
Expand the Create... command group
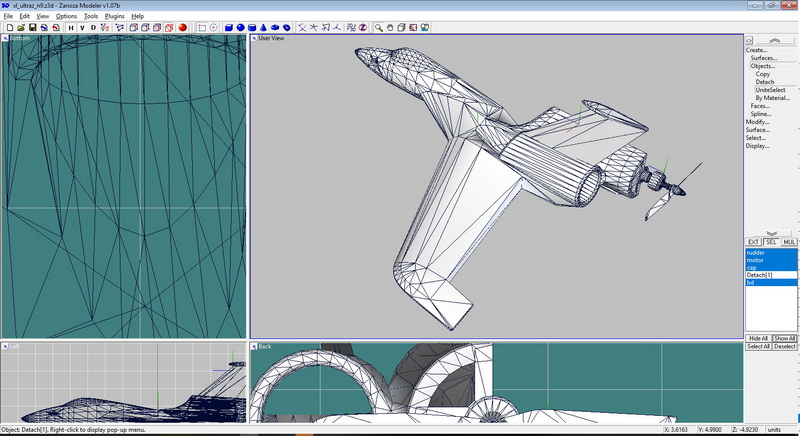[x=757, y=50]
